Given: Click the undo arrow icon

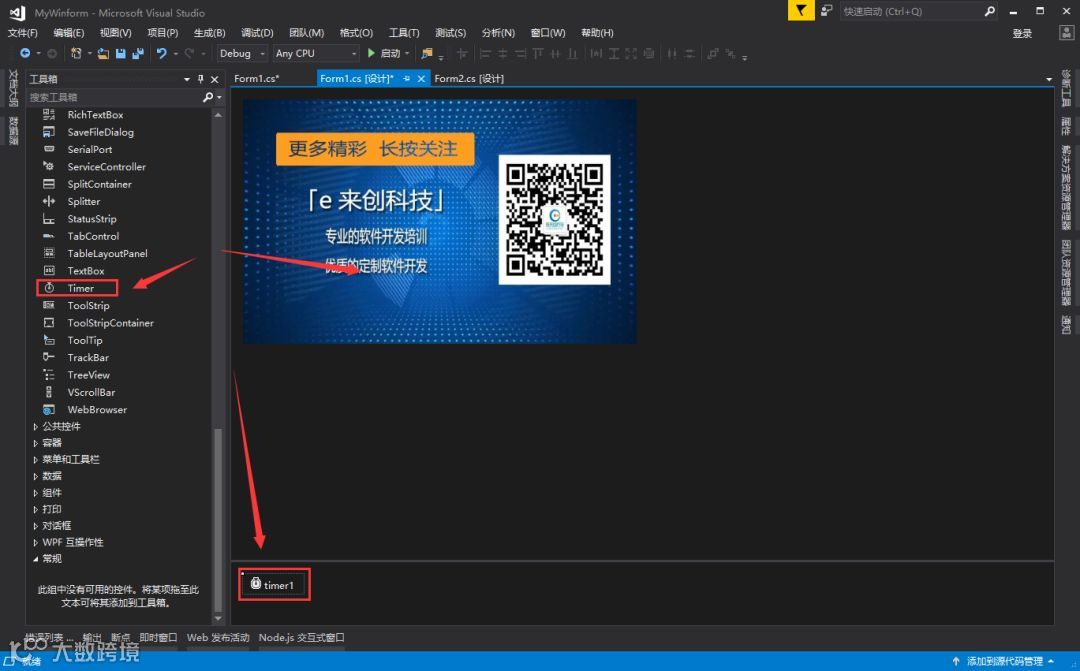Looking at the screenshot, I should [161, 53].
